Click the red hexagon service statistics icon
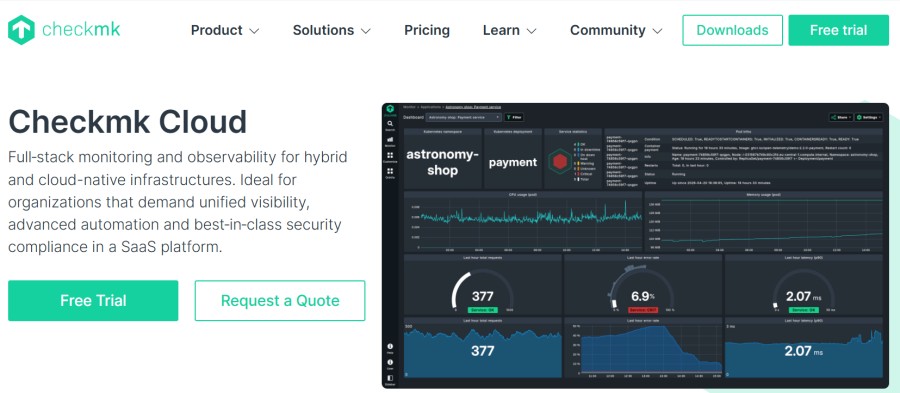This screenshot has width=900, height=393. 559,162
